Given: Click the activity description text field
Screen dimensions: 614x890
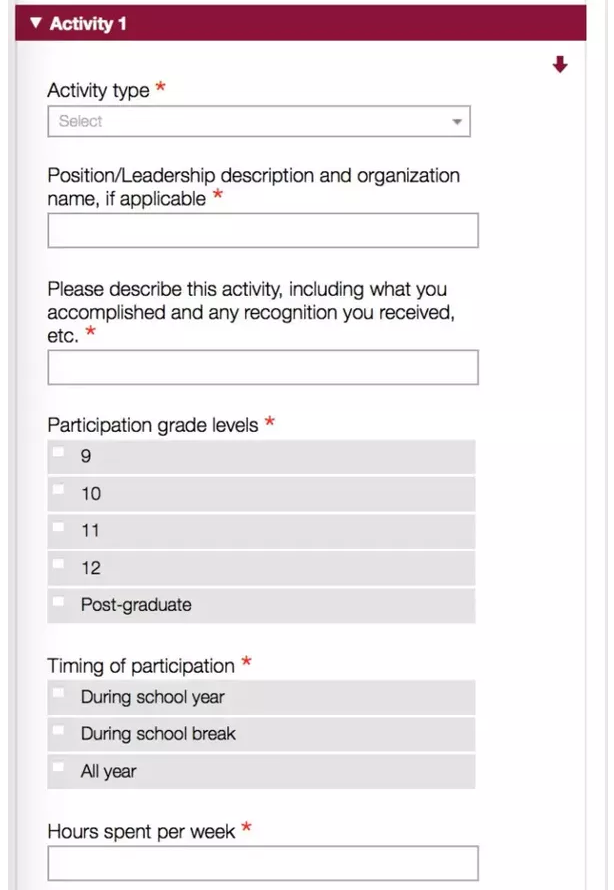Looking at the screenshot, I should point(262,367).
